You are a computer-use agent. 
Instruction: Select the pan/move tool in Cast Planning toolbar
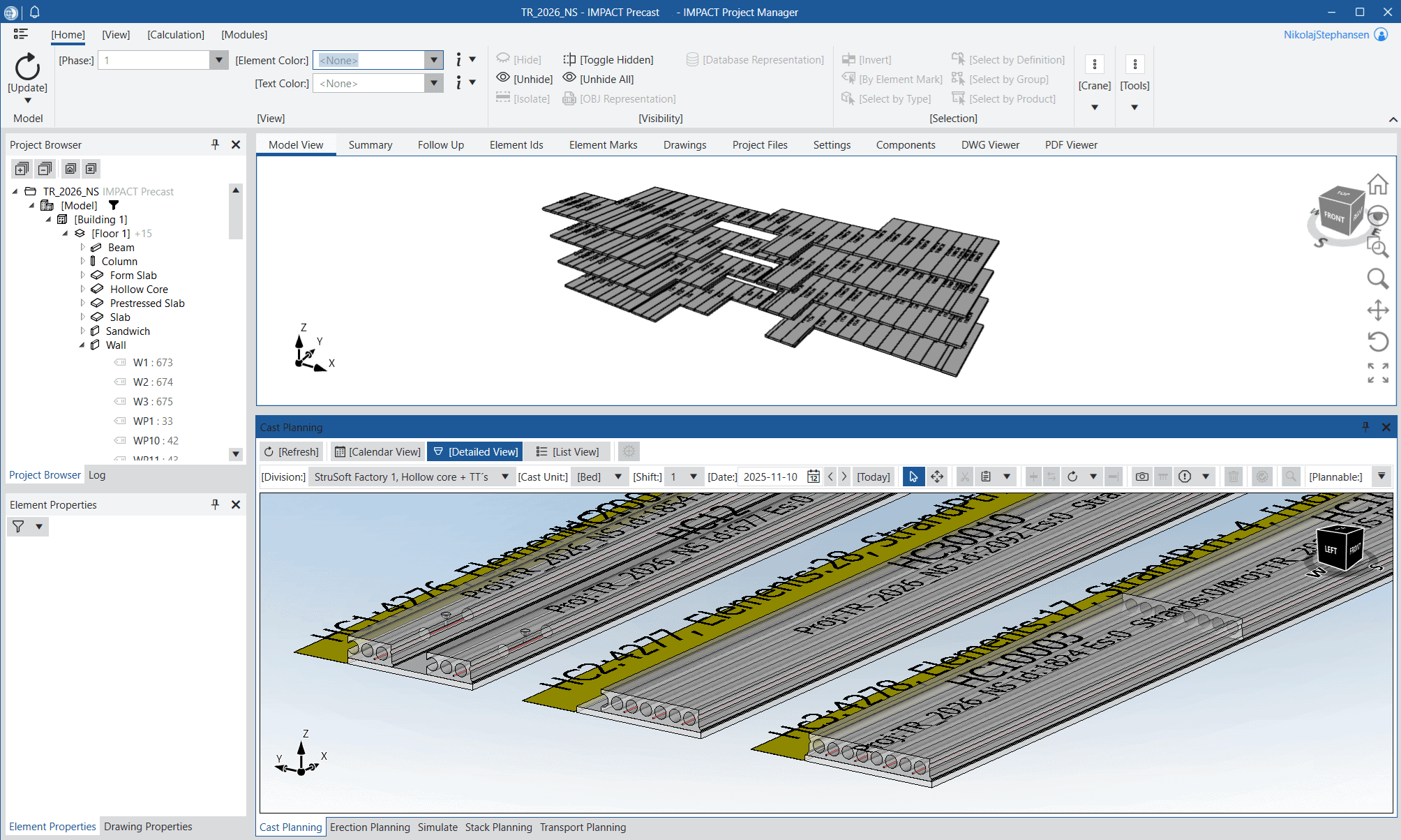(937, 477)
